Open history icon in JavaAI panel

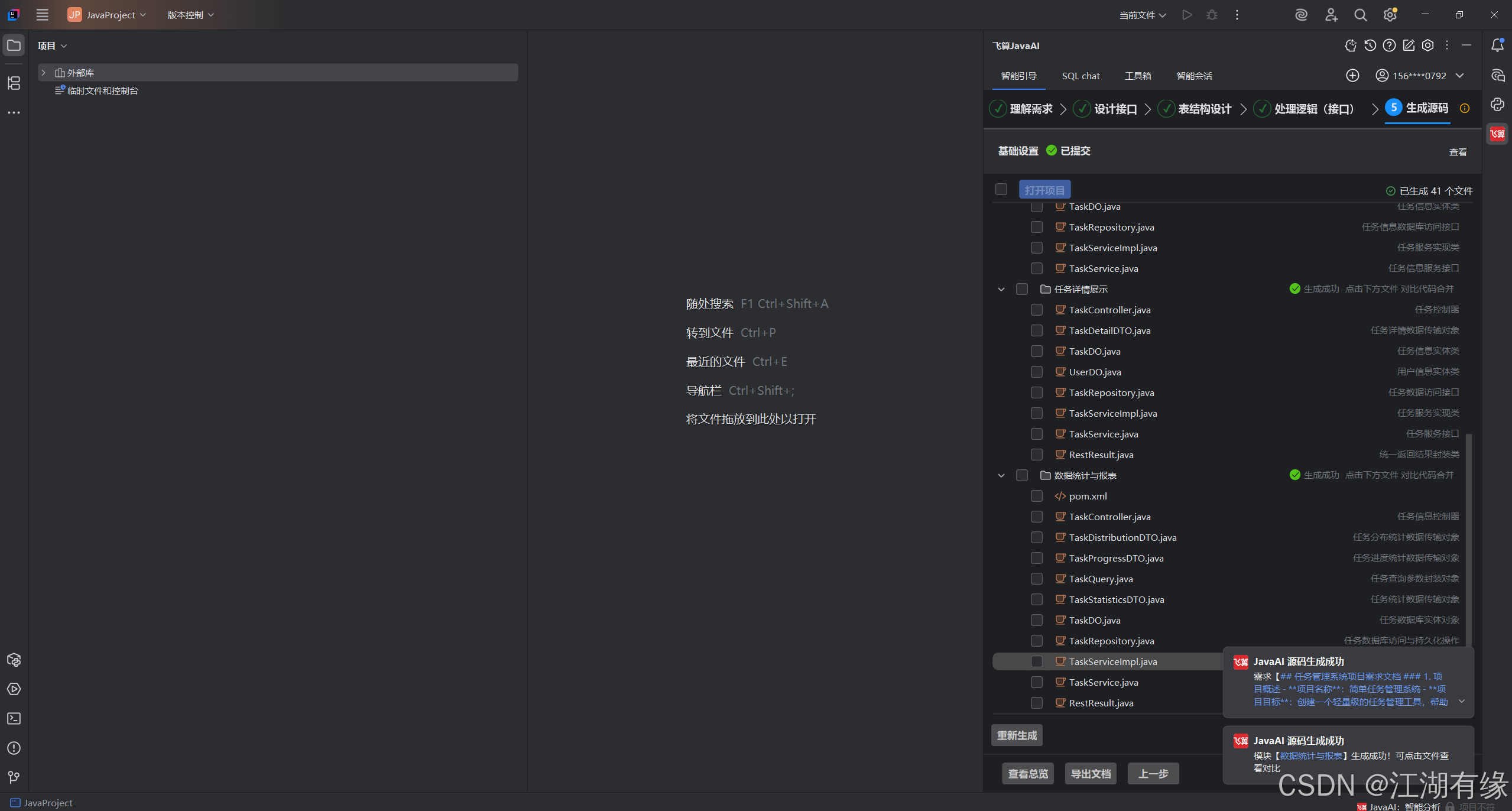point(1370,46)
